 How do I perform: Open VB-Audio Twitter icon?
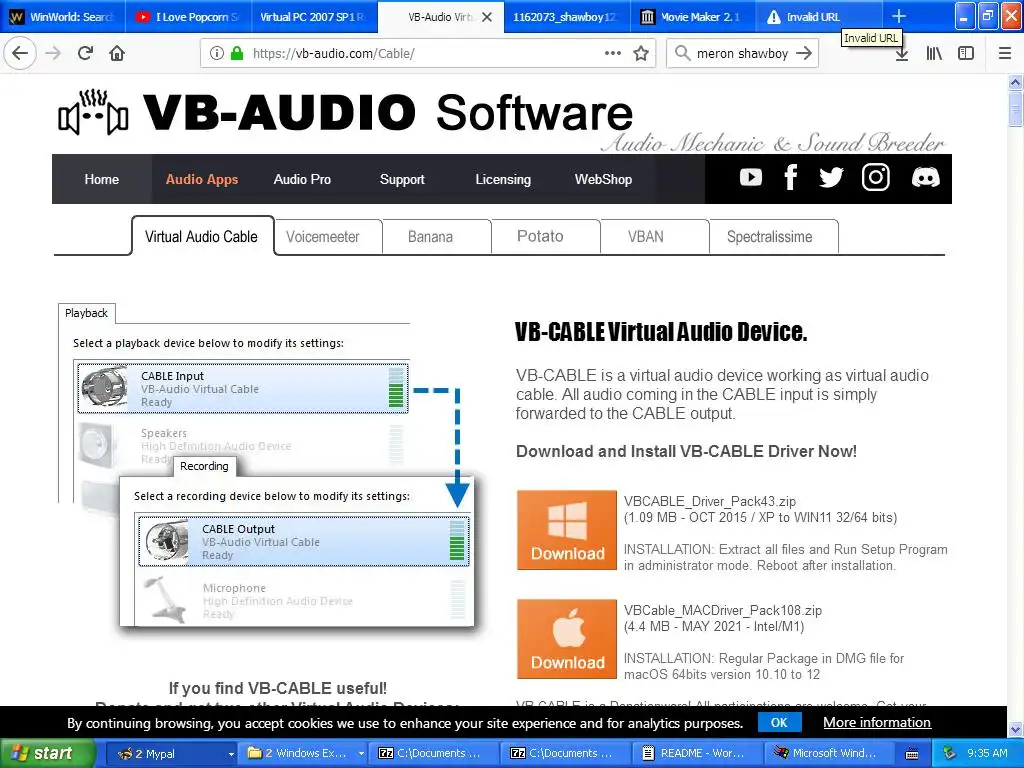point(831,177)
